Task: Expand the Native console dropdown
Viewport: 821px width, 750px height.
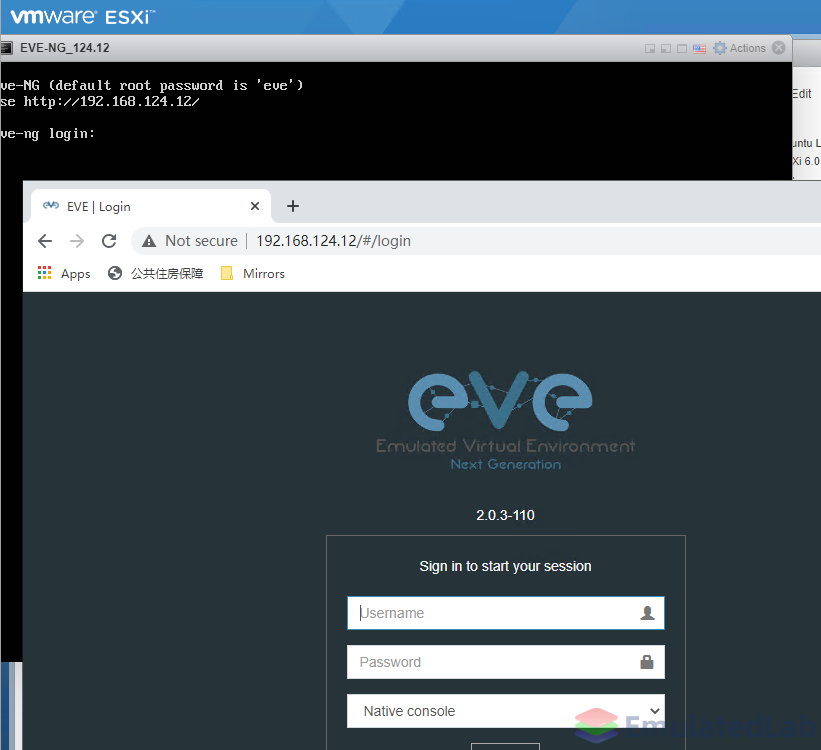Action: (x=506, y=711)
